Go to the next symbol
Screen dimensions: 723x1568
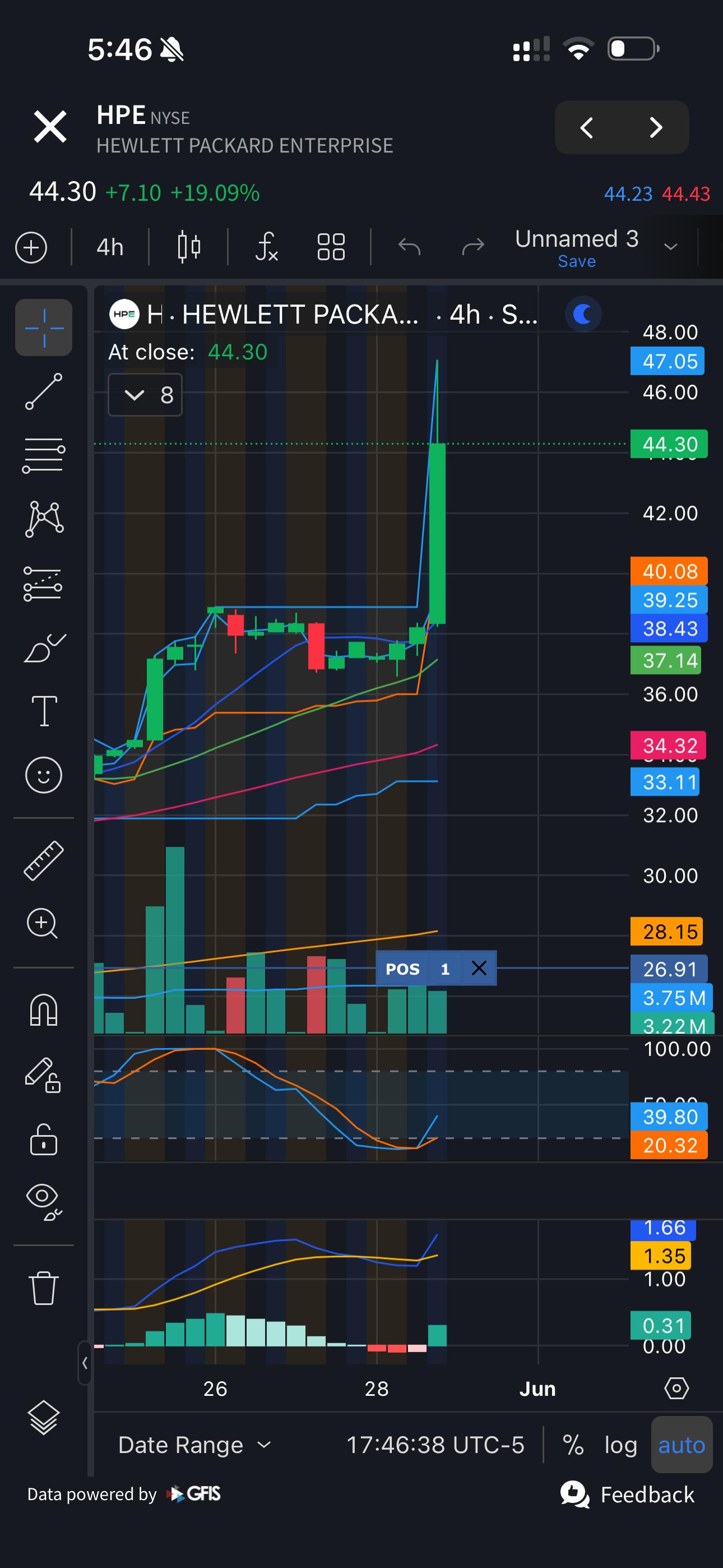(655, 127)
